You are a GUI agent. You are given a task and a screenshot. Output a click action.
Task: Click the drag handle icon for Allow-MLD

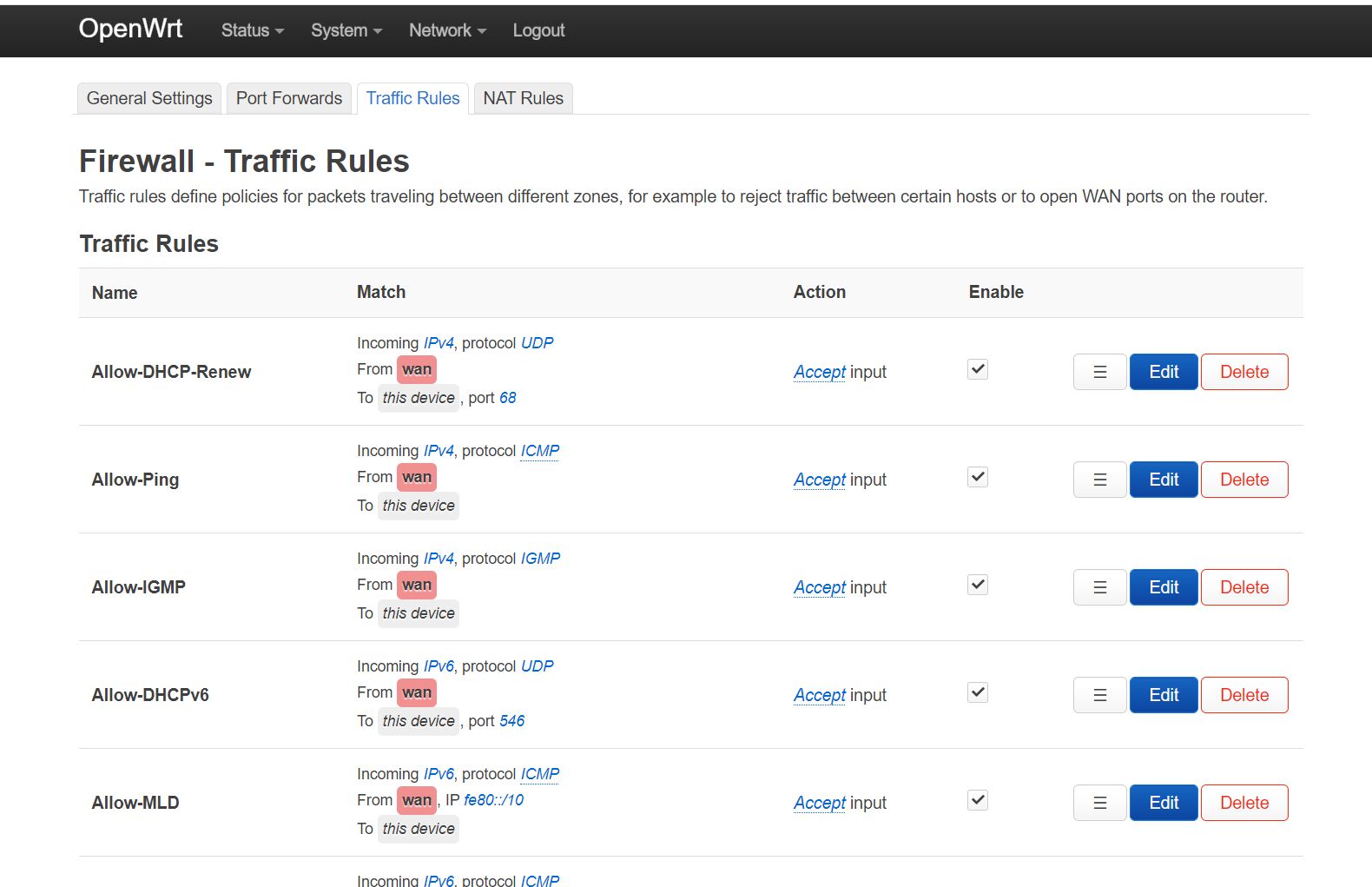point(1099,803)
